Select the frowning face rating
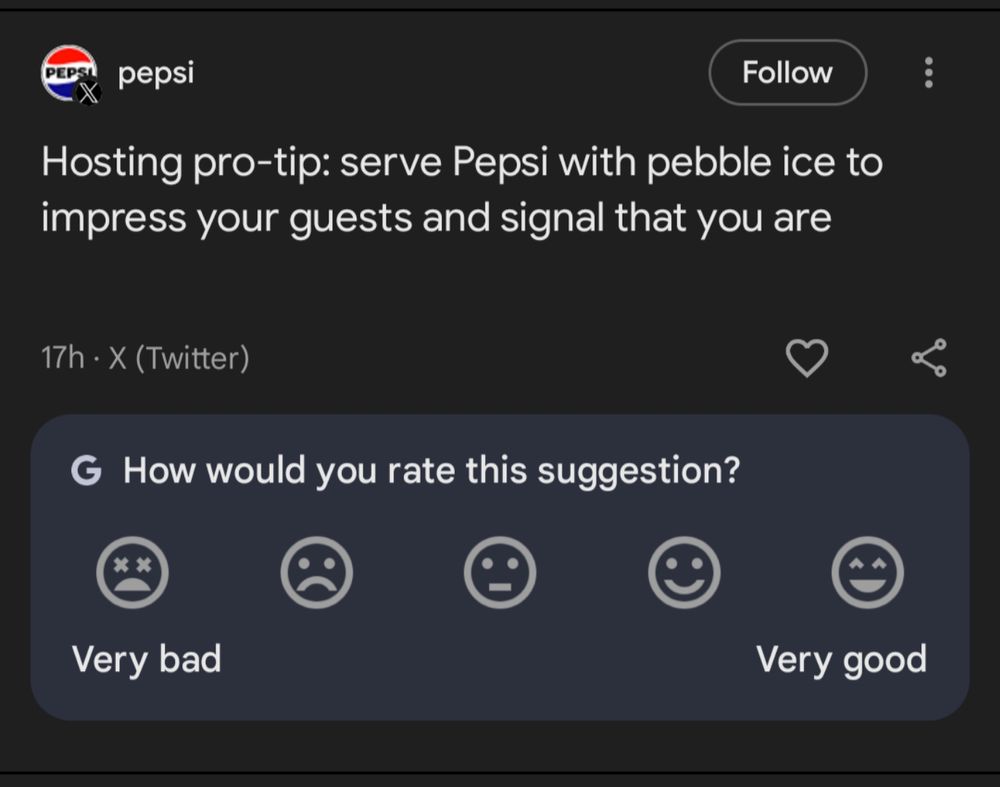1000x787 pixels. (316, 573)
